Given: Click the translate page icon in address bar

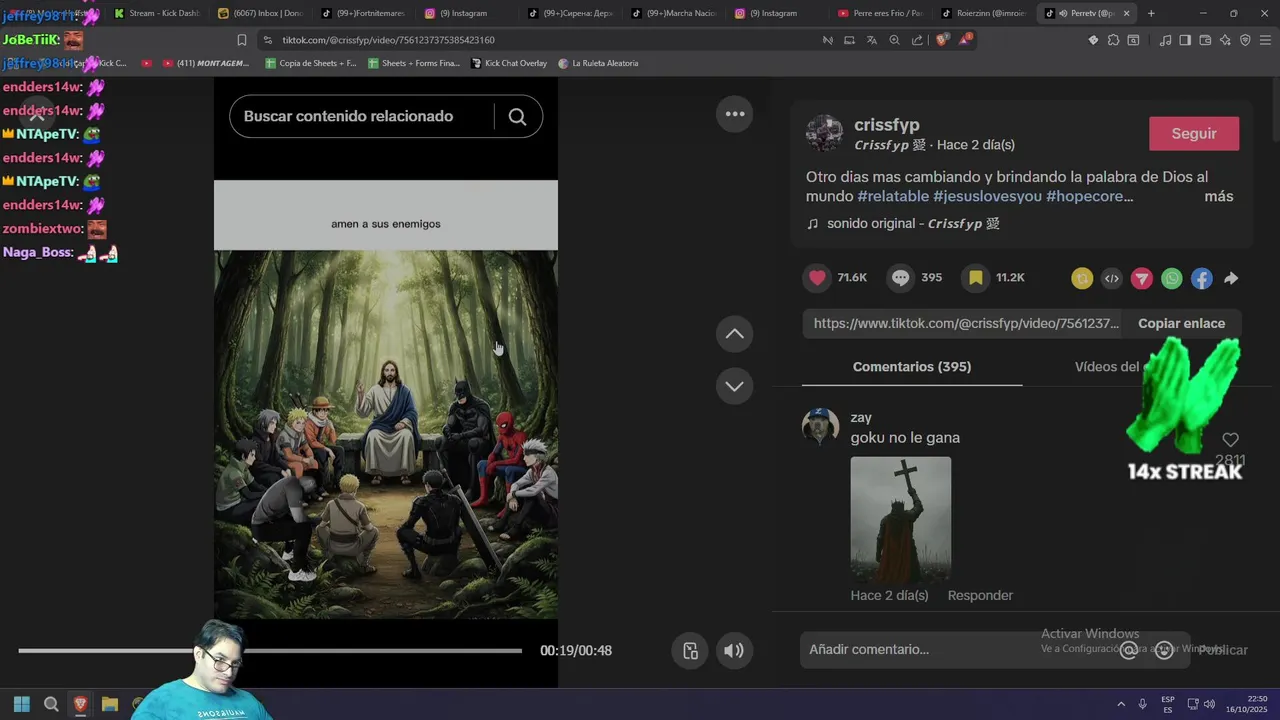Looking at the screenshot, I should pyautogui.click(x=872, y=40).
